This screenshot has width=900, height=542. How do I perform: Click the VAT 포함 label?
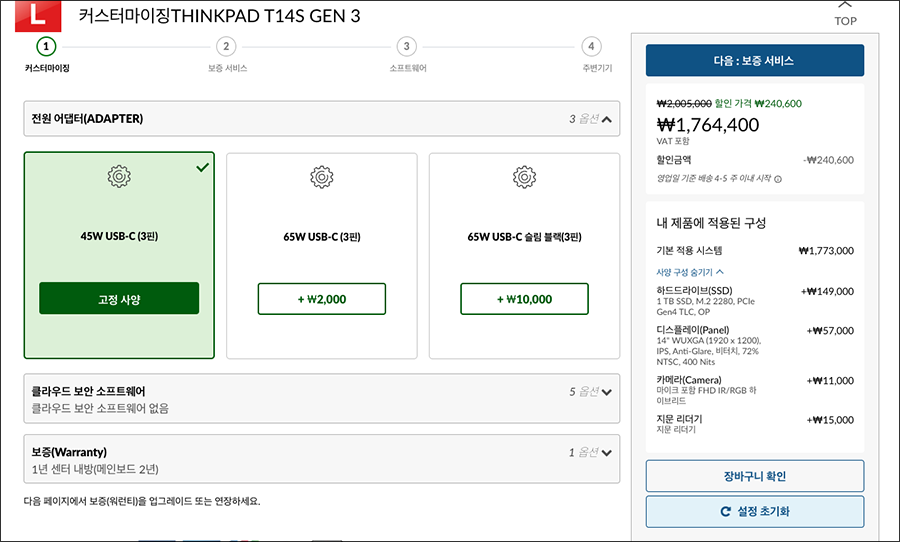tap(673, 141)
